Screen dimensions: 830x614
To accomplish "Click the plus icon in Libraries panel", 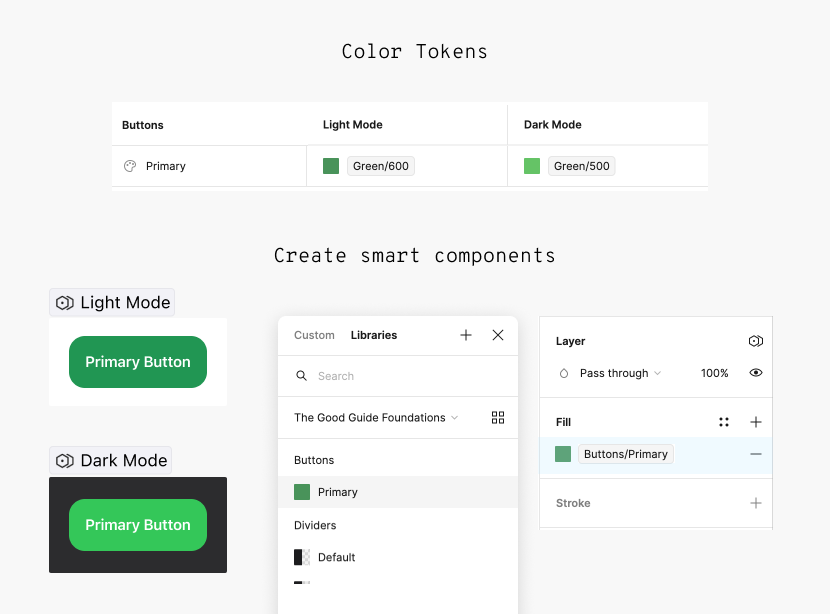I will pos(466,335).
